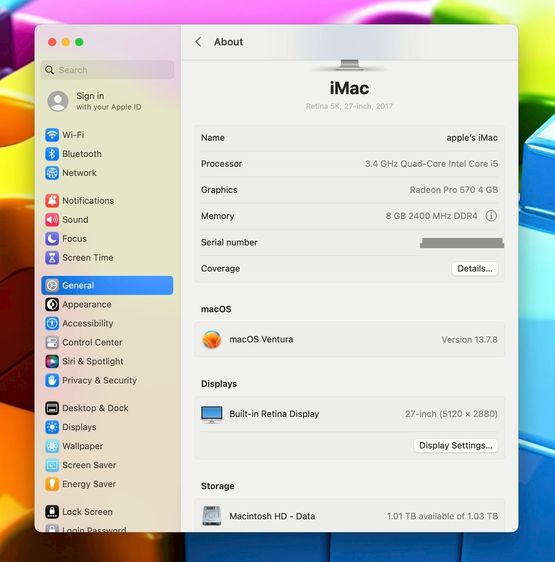
Task: Click the Appearance icon
Action: (x=52, y=305)
